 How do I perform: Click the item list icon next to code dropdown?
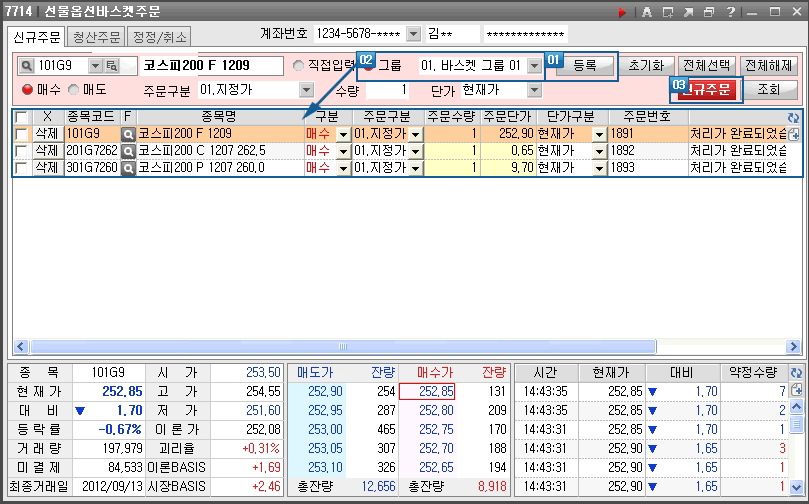(111, 66)
